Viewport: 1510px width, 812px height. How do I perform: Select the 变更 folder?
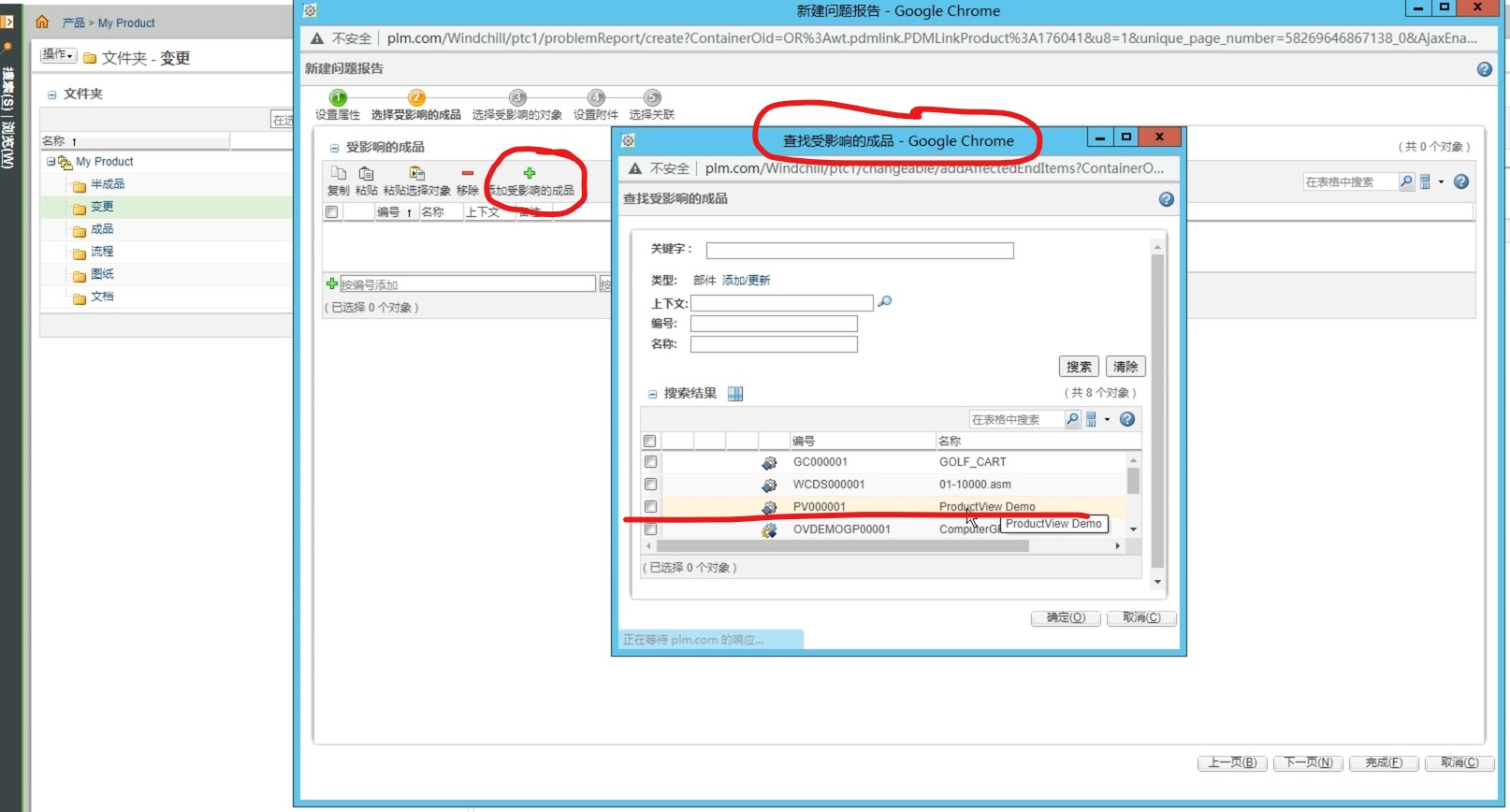coord(102,207)
